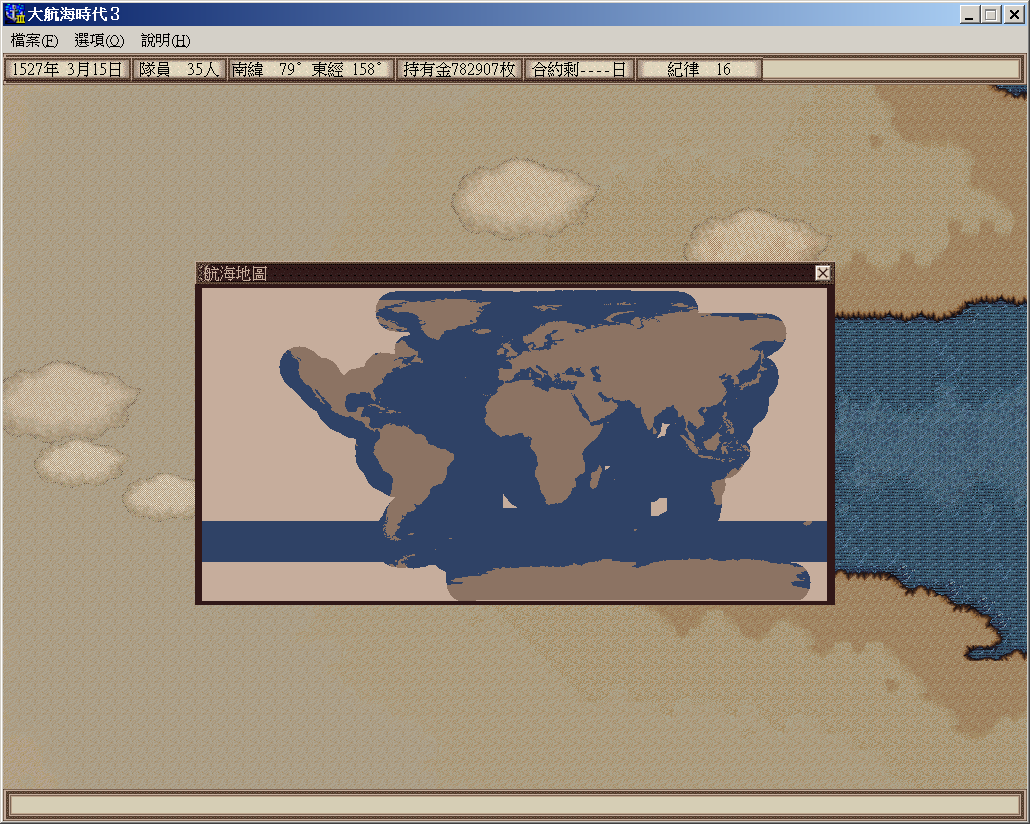1030x824 pixels.
Task: Click the game icon in the title bar
Action: pos(14,14)
